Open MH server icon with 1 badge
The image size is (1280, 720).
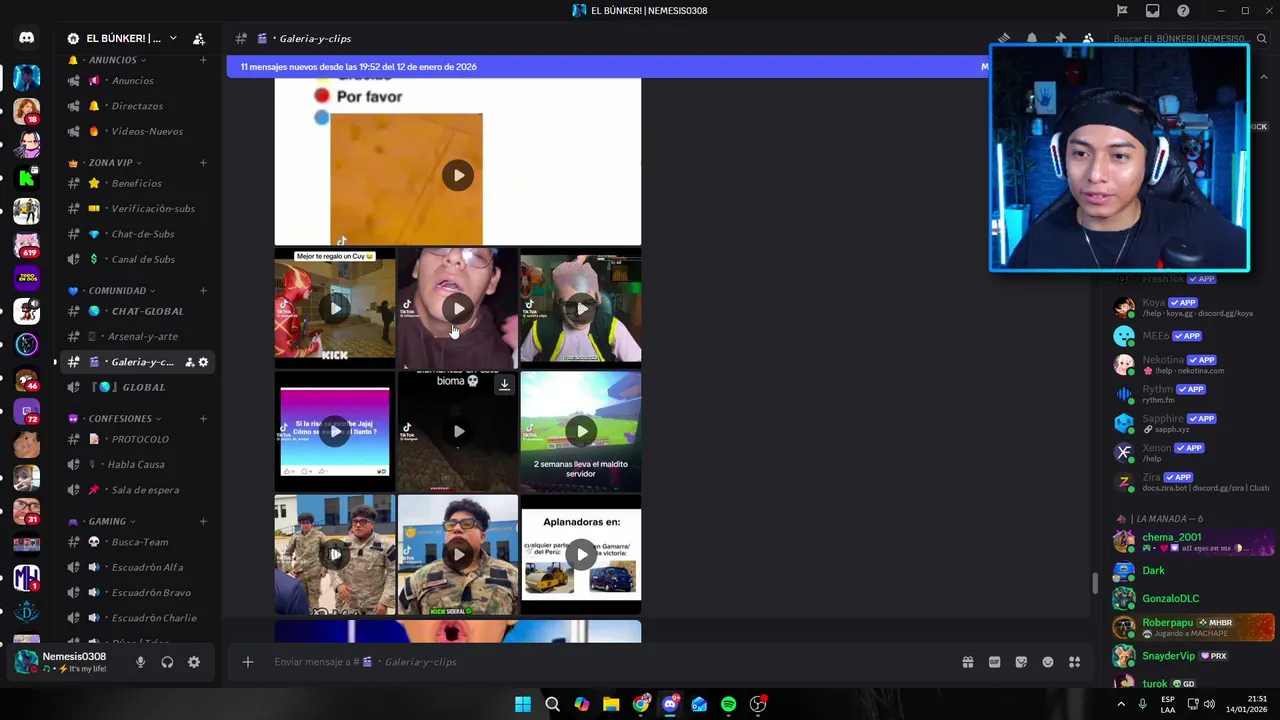click(27, 578)
